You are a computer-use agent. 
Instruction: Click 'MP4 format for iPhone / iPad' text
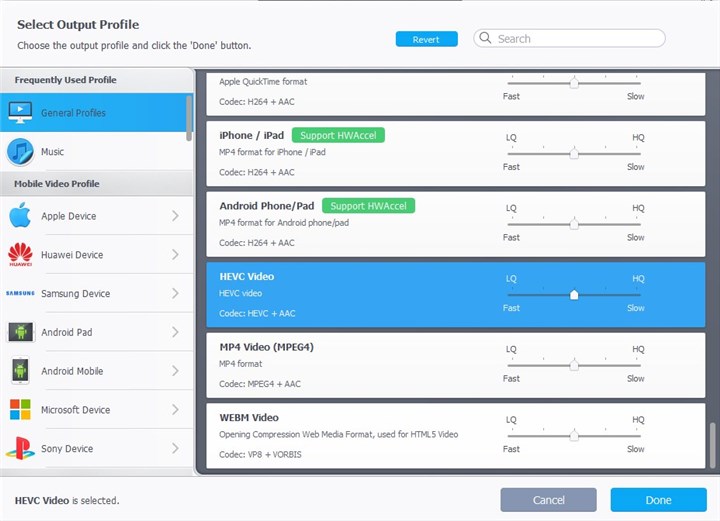click(x=272, y=152)
